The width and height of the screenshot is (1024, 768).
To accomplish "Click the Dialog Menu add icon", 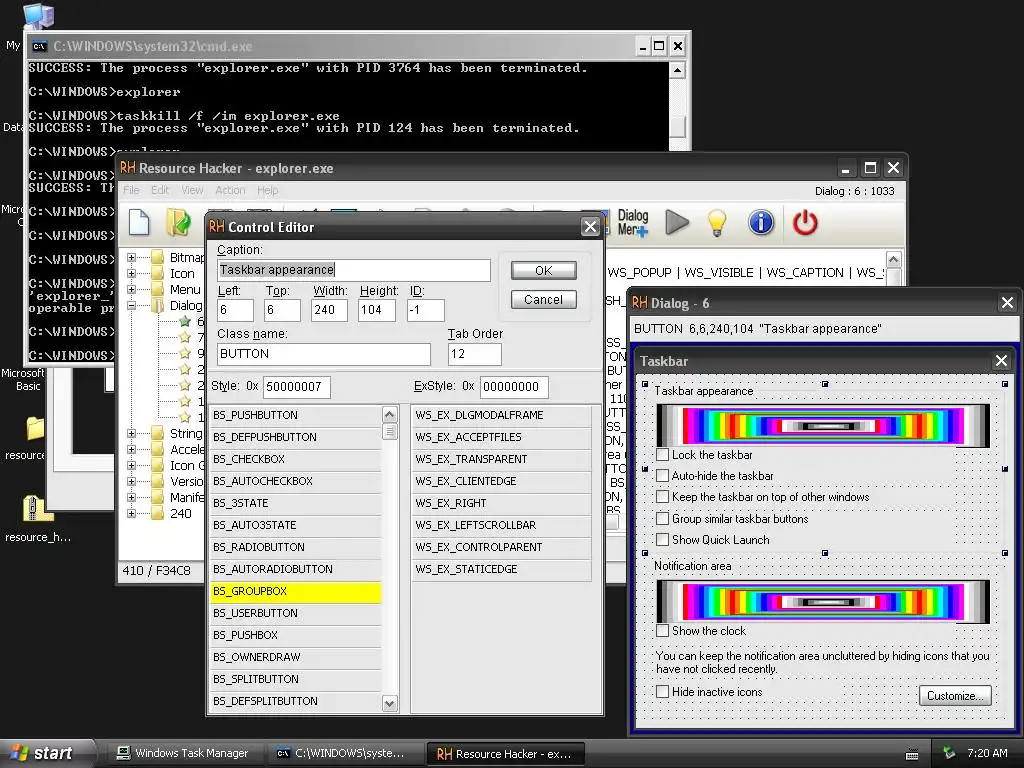I will pos(633,223).
